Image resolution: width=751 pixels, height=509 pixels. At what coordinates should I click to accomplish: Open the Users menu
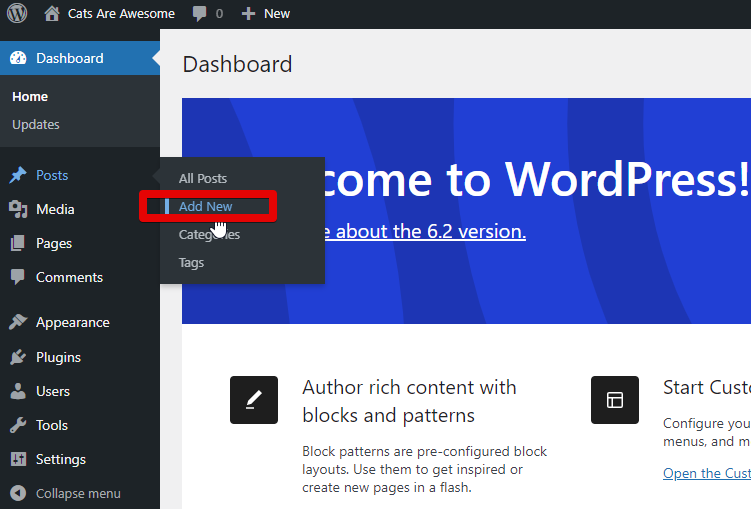[x=53, y=391]
